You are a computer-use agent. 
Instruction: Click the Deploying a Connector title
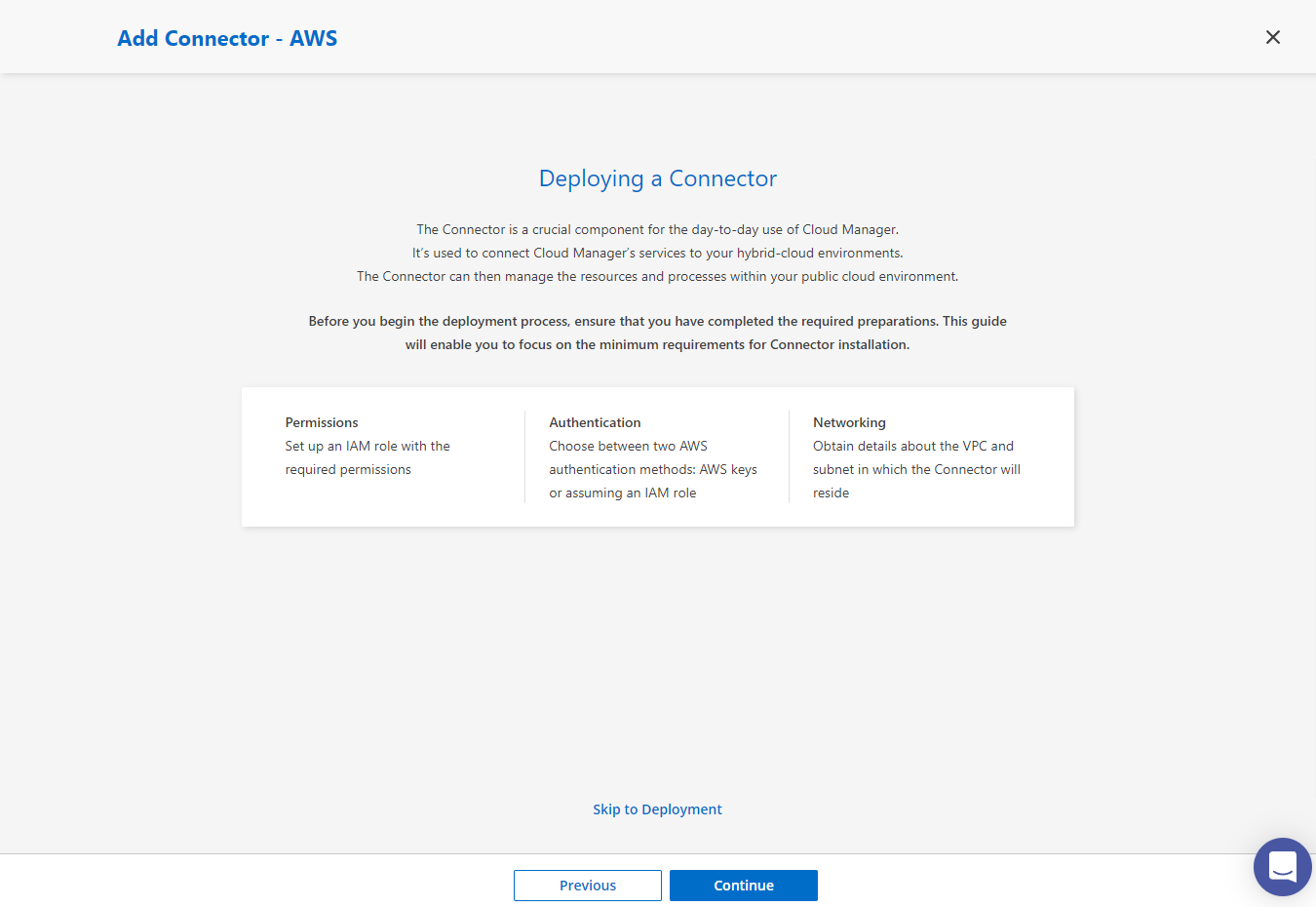pyautogui.click(x=658, y=178)
